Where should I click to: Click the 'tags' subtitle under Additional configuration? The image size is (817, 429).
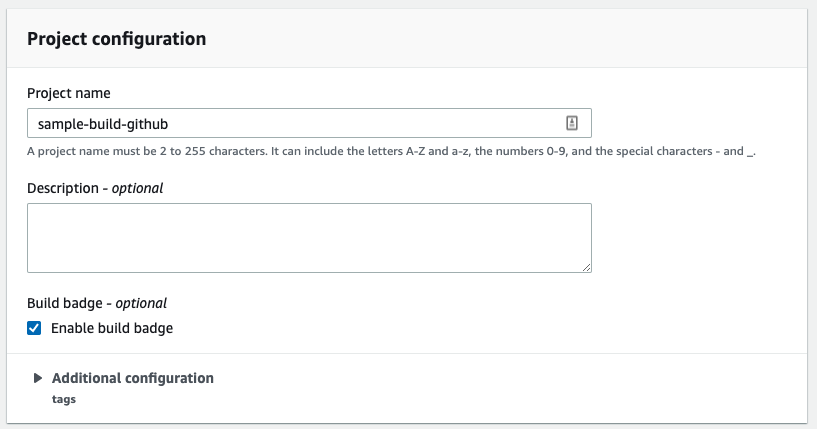point(64,399)
